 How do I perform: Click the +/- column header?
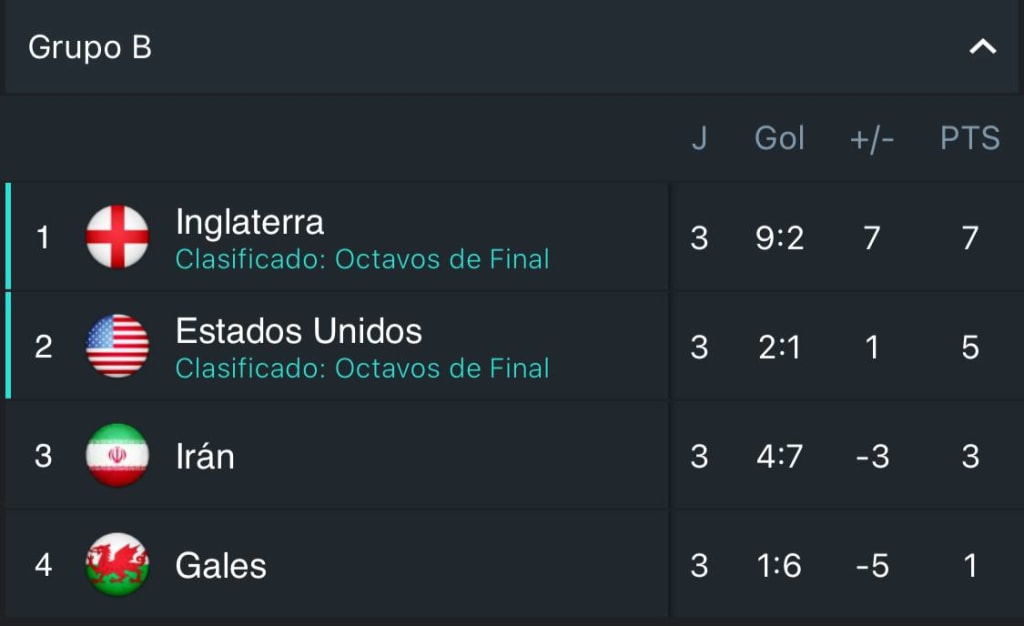[x=871, y=138]
